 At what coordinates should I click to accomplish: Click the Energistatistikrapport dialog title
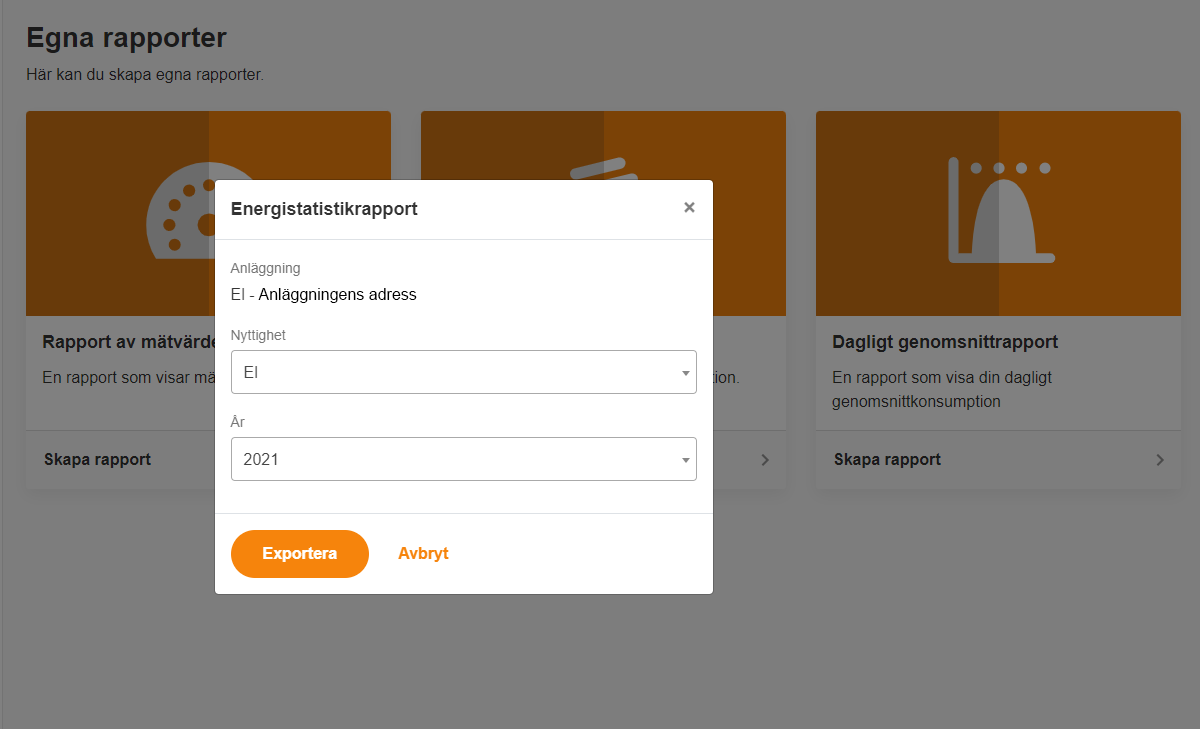pos(324,209)
